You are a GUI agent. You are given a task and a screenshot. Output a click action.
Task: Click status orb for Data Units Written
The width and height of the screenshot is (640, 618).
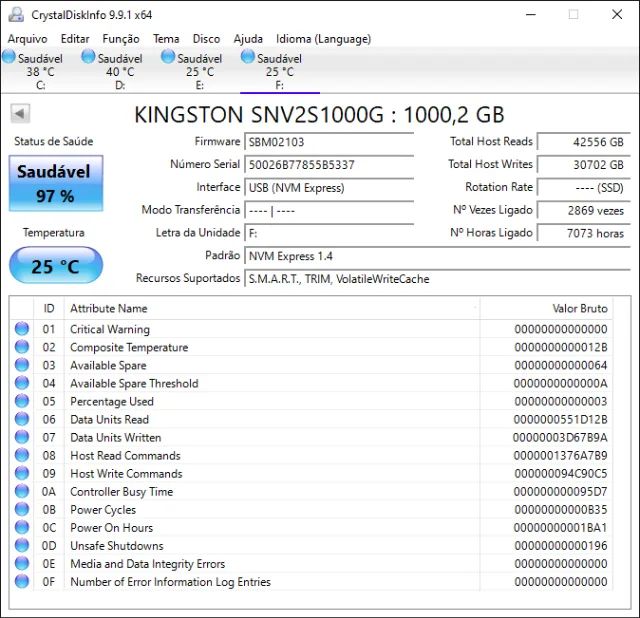tap(22, 437)
